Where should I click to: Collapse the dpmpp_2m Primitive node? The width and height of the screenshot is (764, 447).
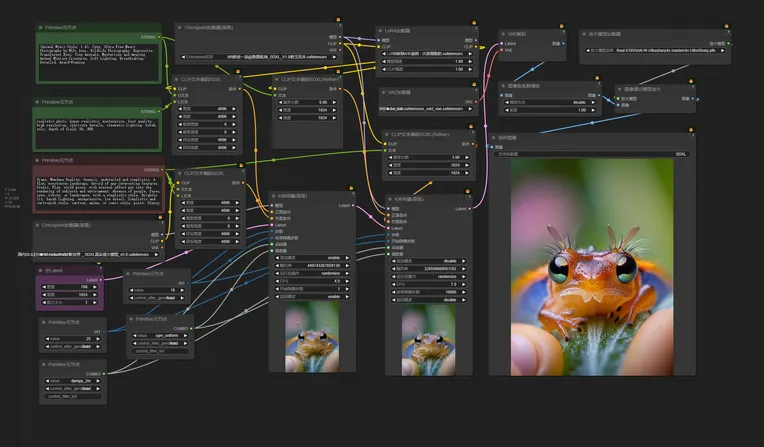44,365
